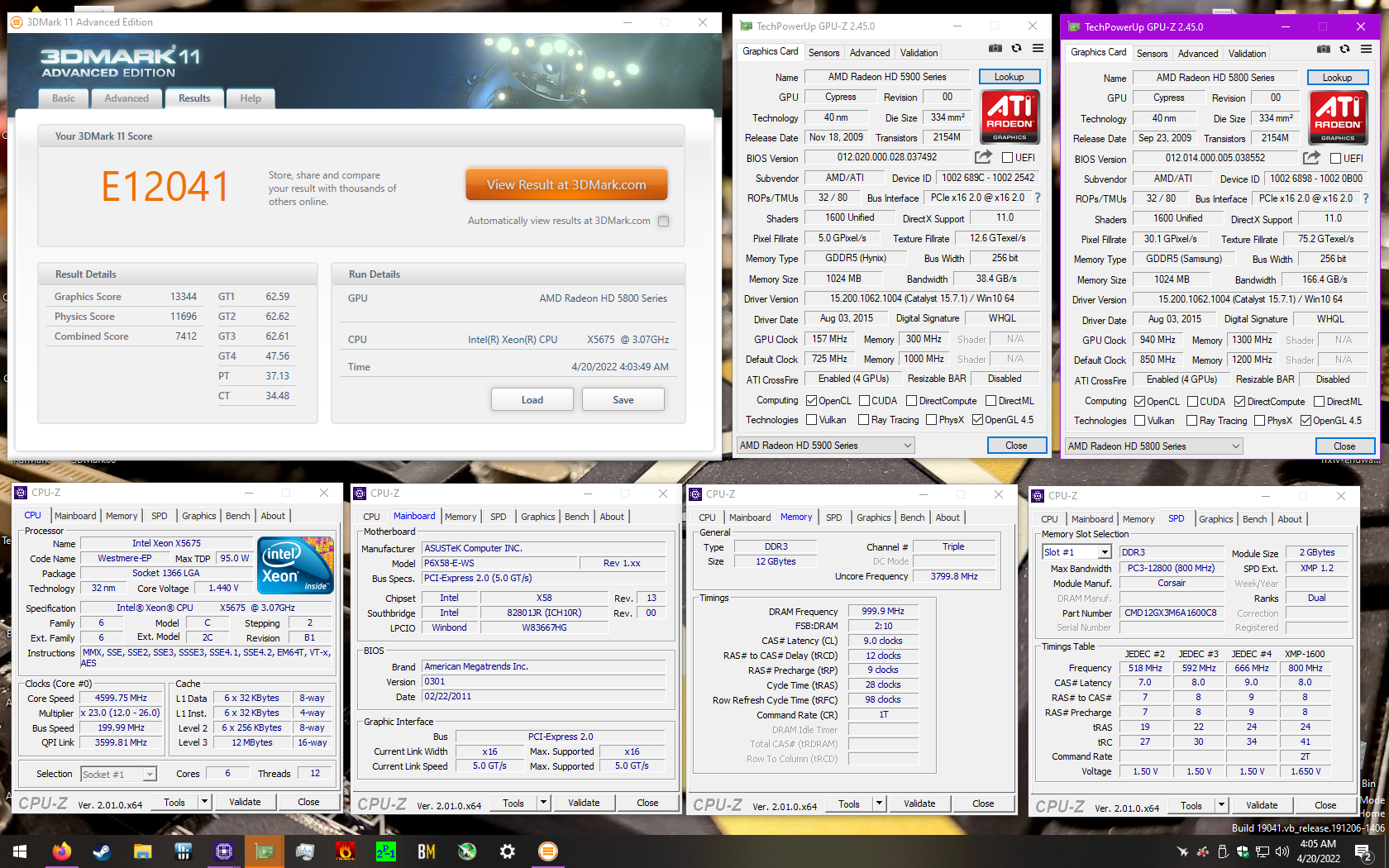Export BIOS 012.014.000.005.038552 via share icon
Image resolution: width=1389 pixels, height=868 pixels.
pos(1311,158)
